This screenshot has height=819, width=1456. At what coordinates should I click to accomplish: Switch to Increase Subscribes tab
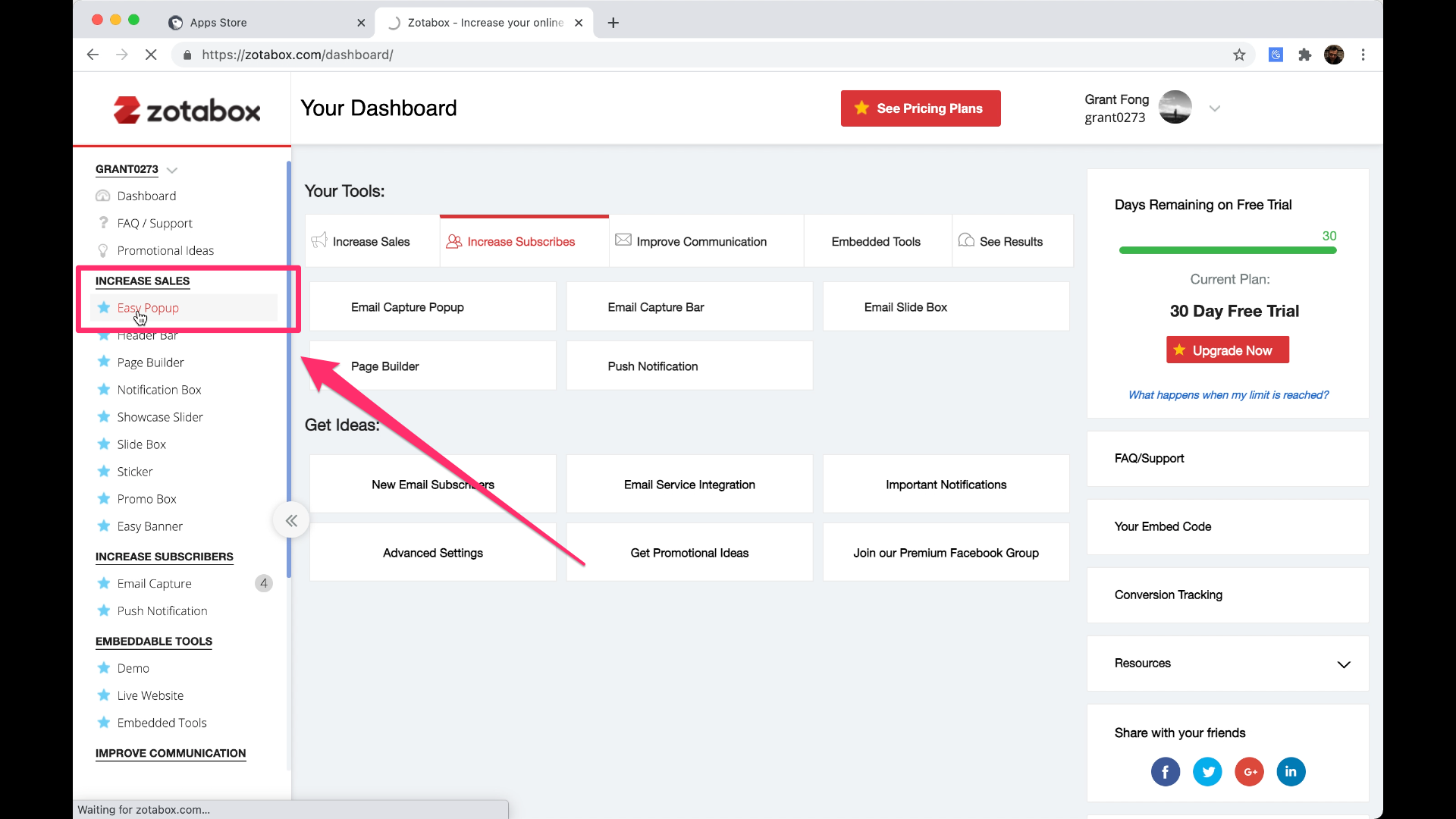coord(524,241)
